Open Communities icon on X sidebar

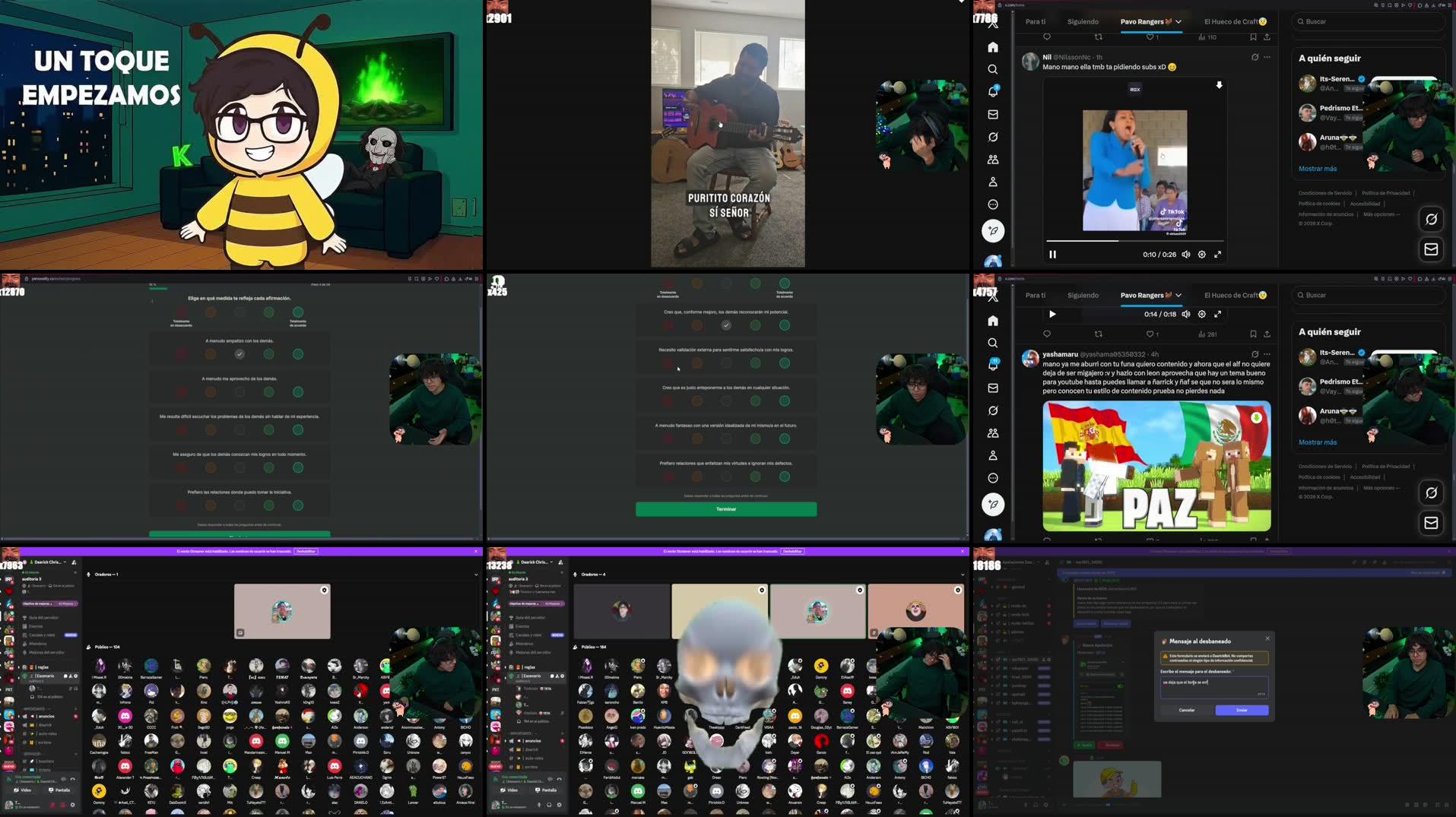click(992, 160)
